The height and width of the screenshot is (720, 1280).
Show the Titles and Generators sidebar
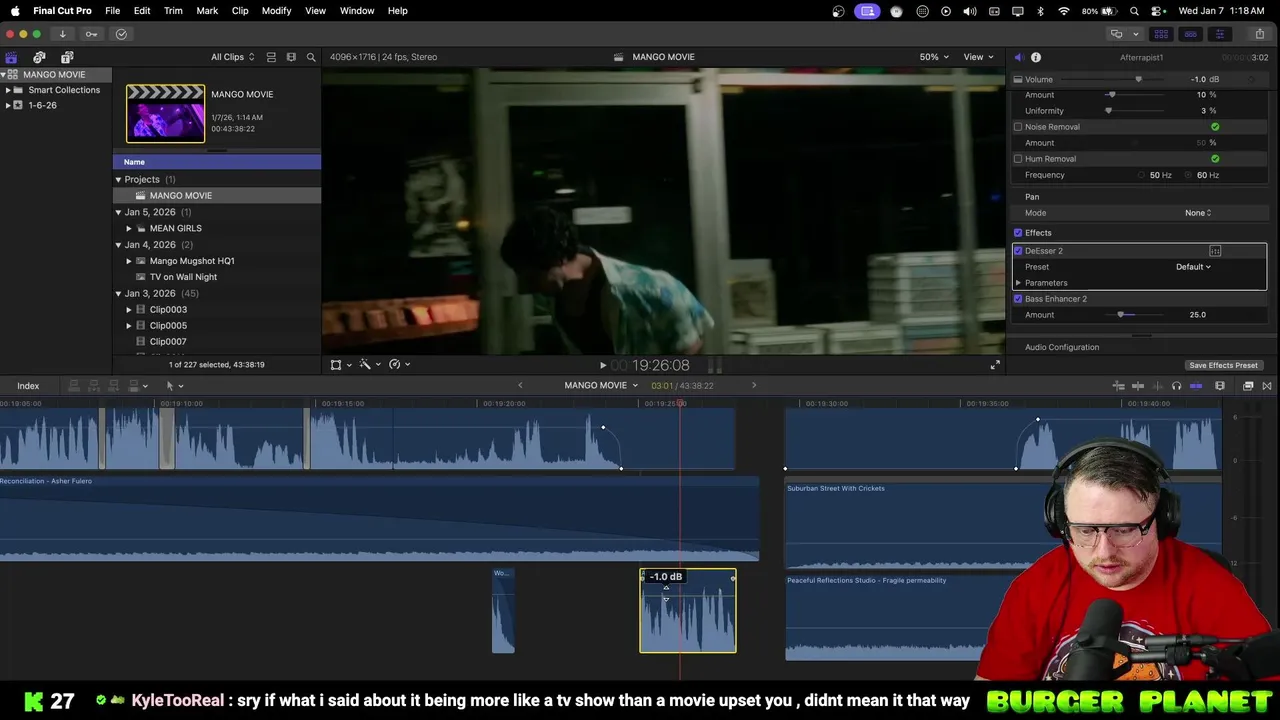(x=67, y=57)
